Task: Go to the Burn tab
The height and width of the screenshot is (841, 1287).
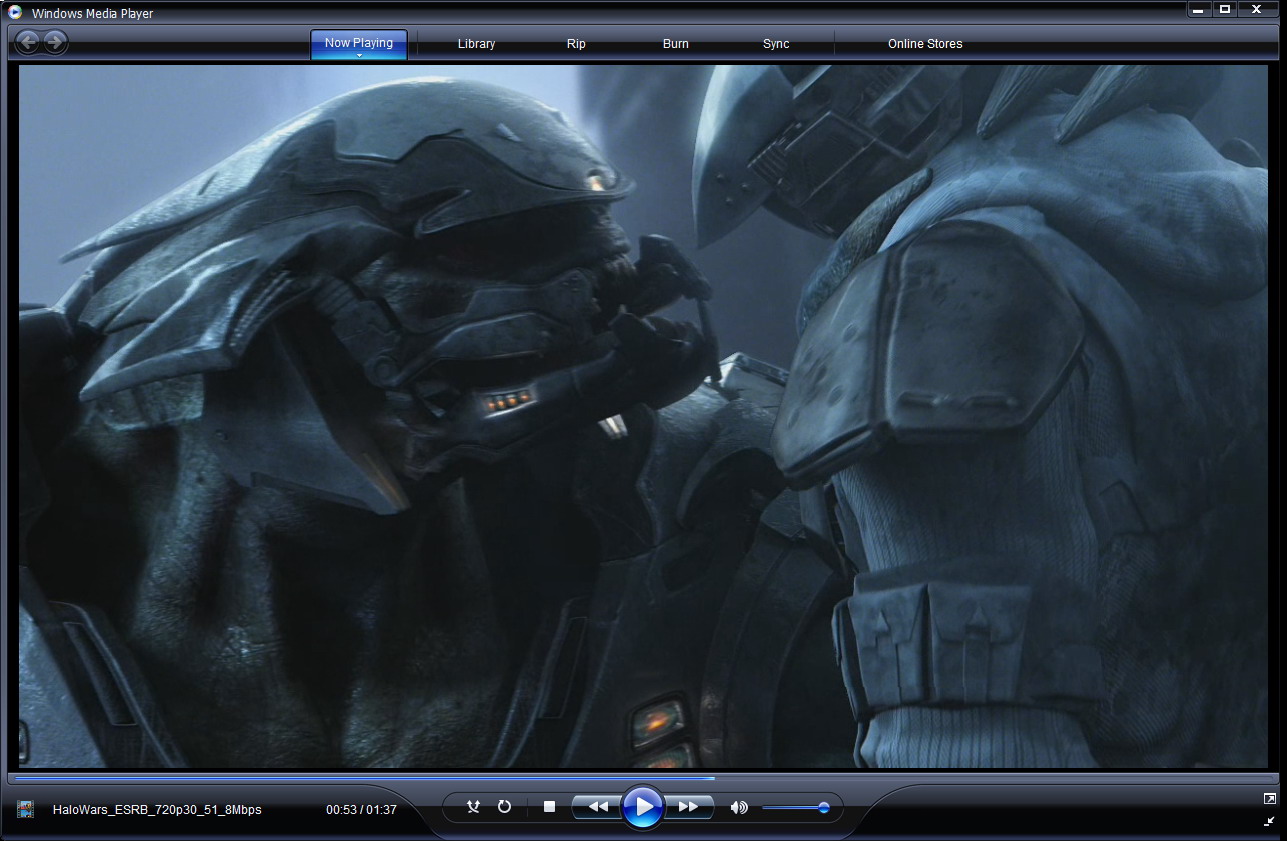Action: 675,44
